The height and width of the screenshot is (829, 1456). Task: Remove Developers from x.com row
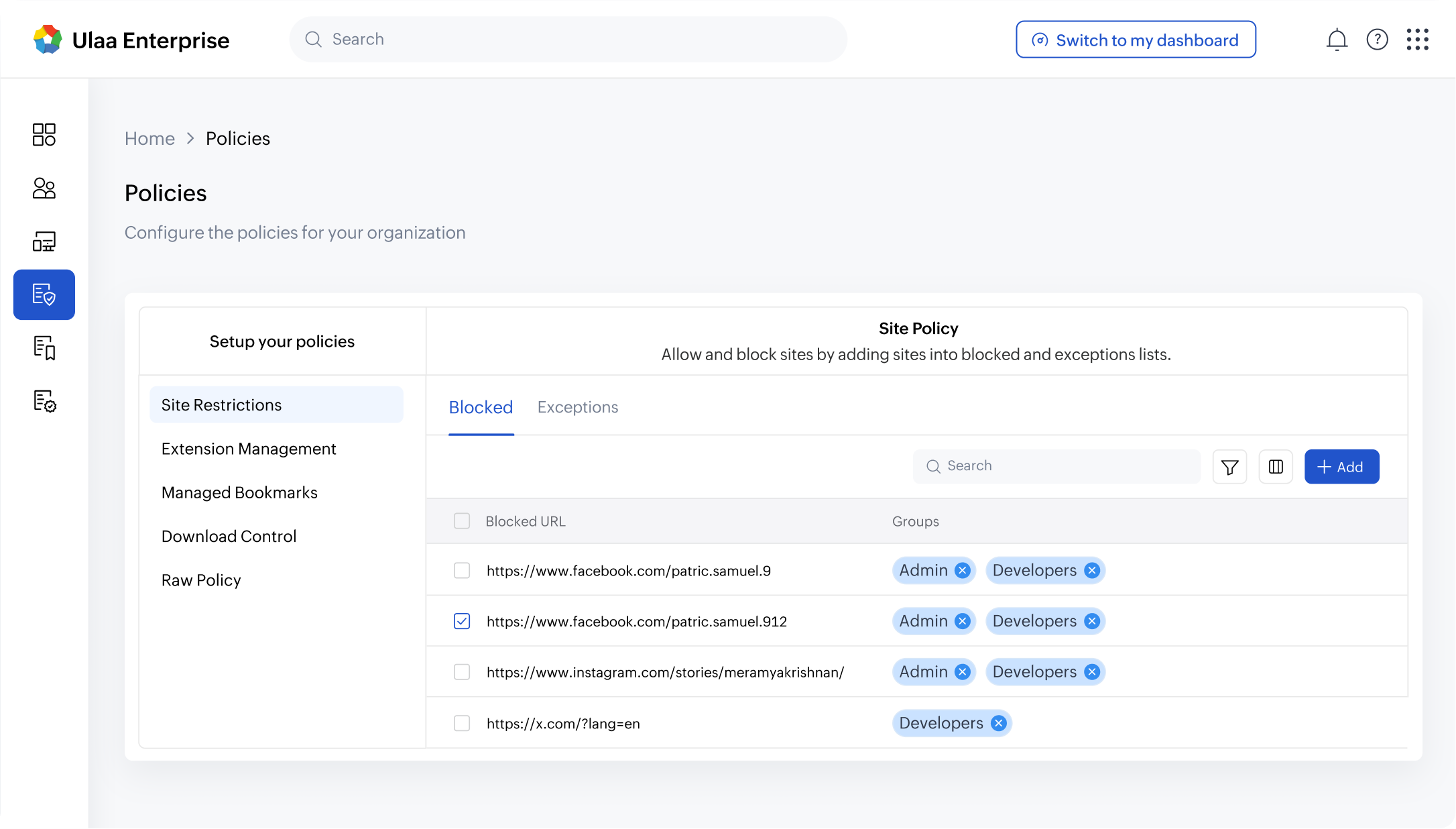click(x=999, y=723)
